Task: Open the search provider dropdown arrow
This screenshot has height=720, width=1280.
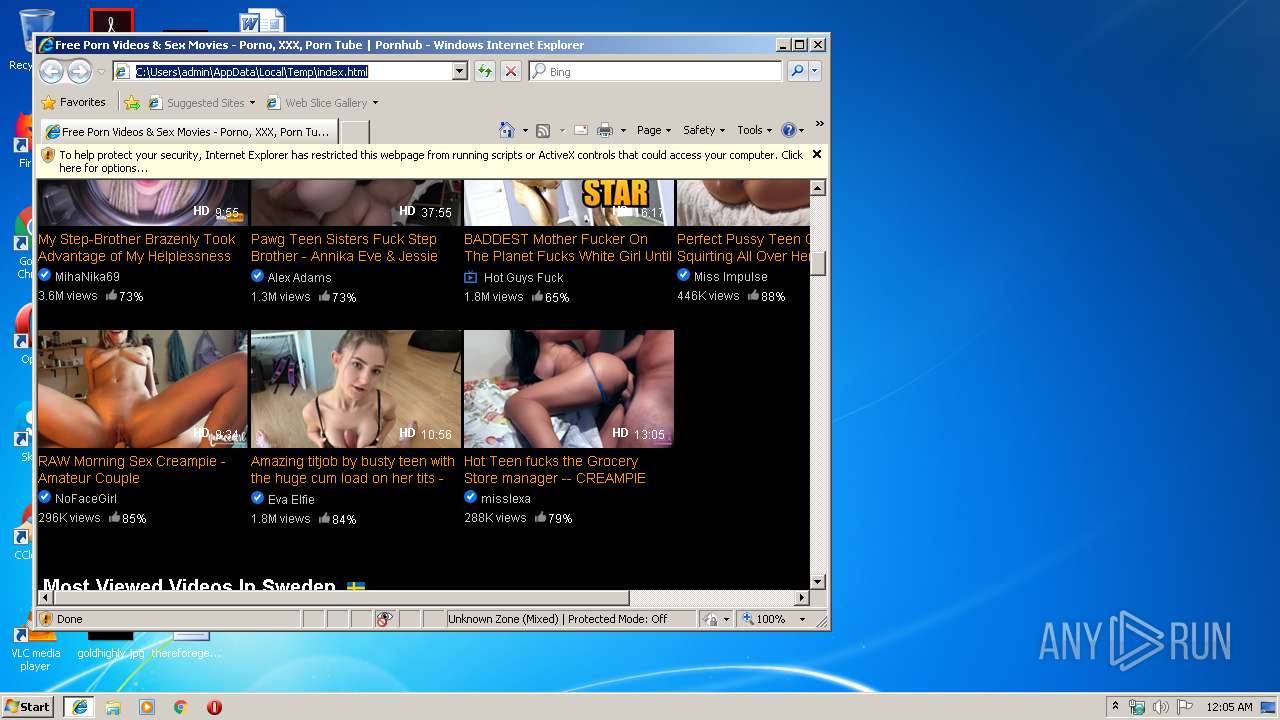Action: coord(815,71)
